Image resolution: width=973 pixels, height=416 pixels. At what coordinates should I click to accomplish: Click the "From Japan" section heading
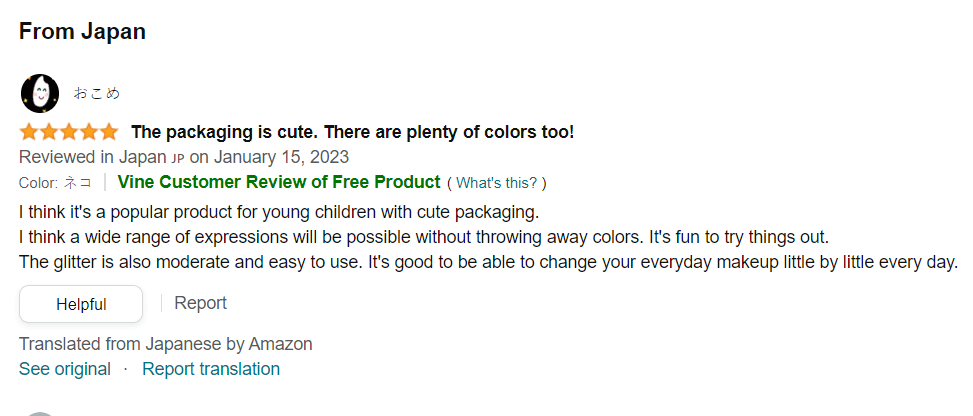[82, 31]
